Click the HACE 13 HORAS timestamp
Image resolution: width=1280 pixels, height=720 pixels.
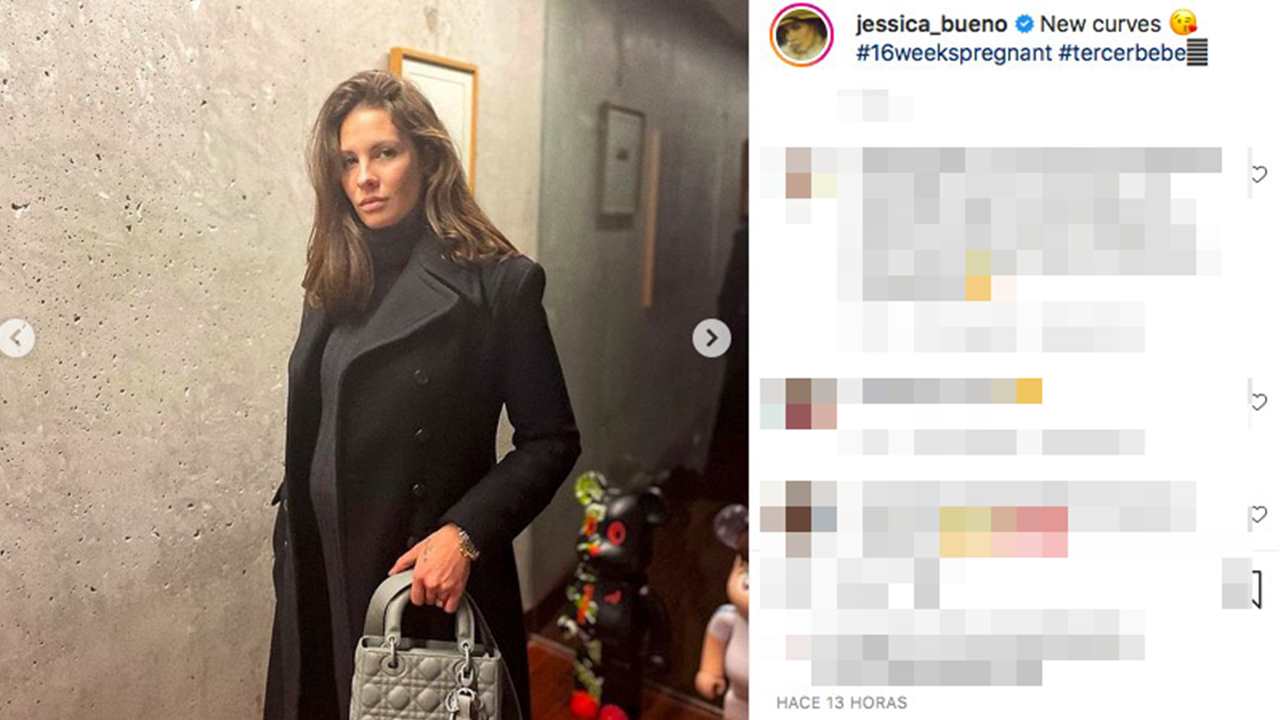tap(842, 703)
